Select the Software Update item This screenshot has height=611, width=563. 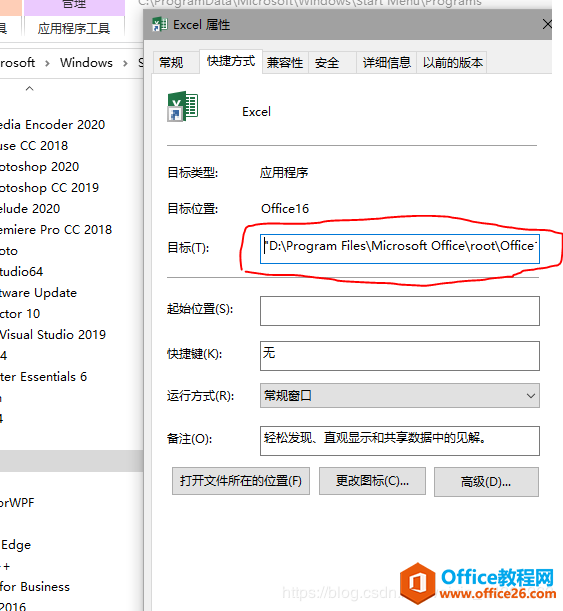click(39, 293)
